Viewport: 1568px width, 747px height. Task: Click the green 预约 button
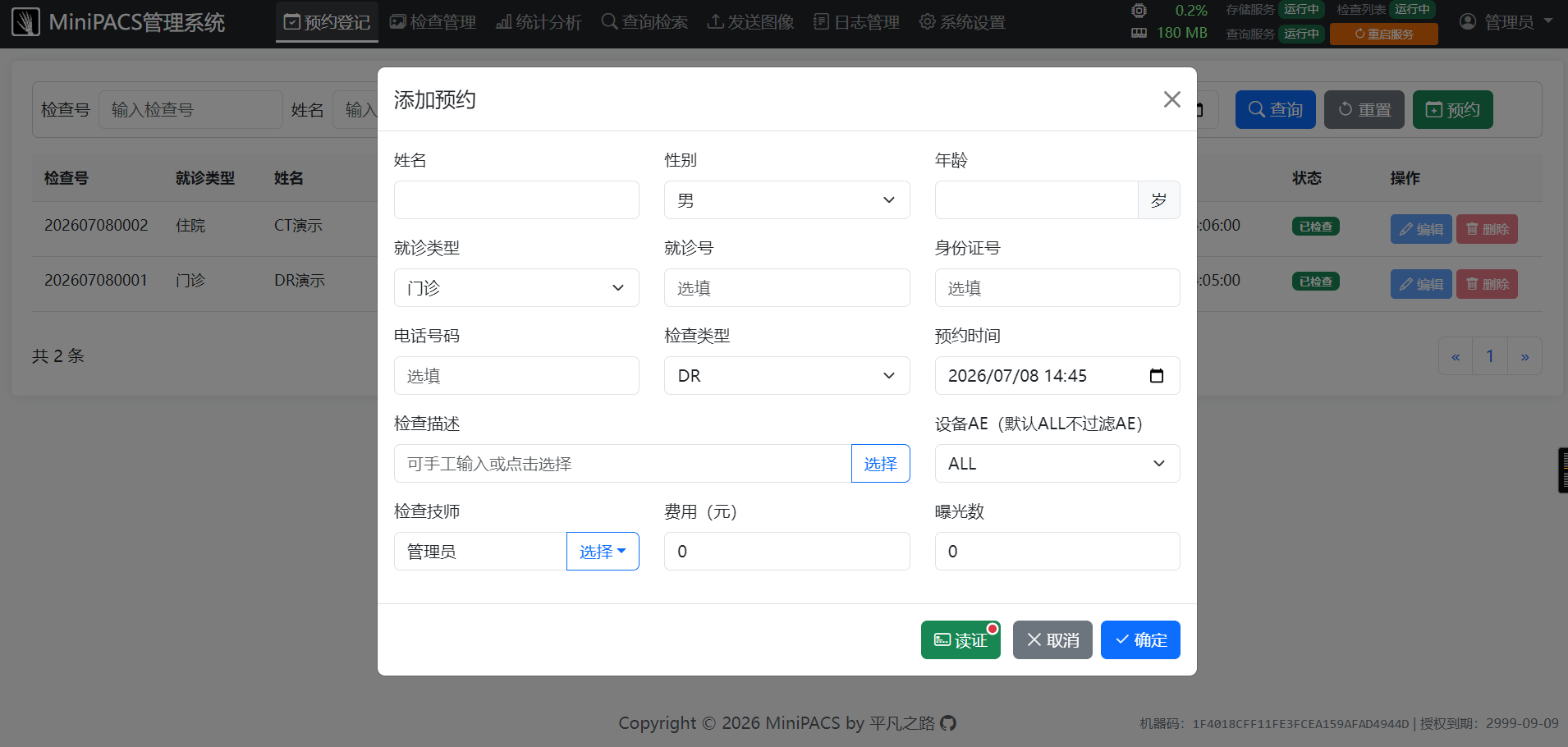click(x=1452, y=109)
